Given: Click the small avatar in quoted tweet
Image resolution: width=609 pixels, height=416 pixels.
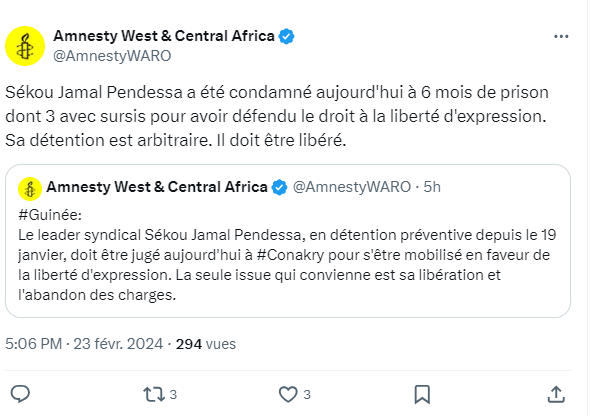Looking at the screenshot, I should 30,187.
